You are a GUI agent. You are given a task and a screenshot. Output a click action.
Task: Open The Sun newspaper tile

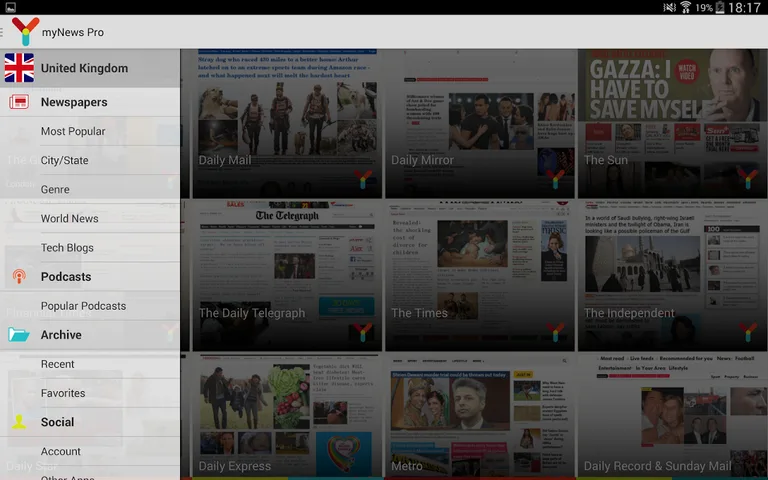click(x=672, y=123)
